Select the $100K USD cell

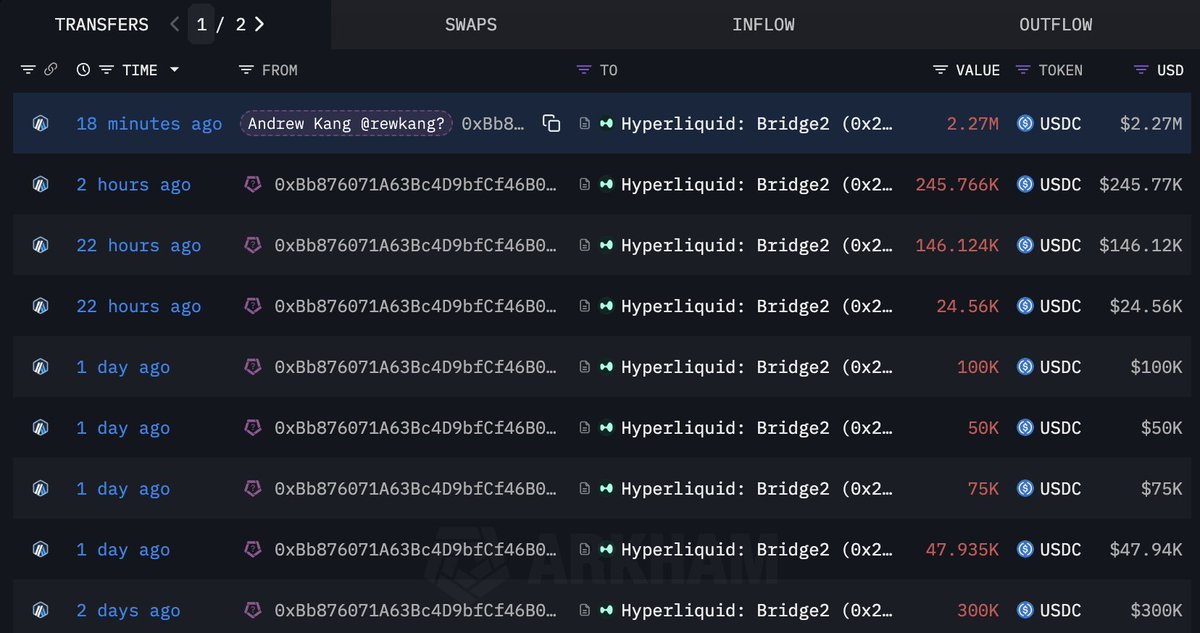point(1156,367)
